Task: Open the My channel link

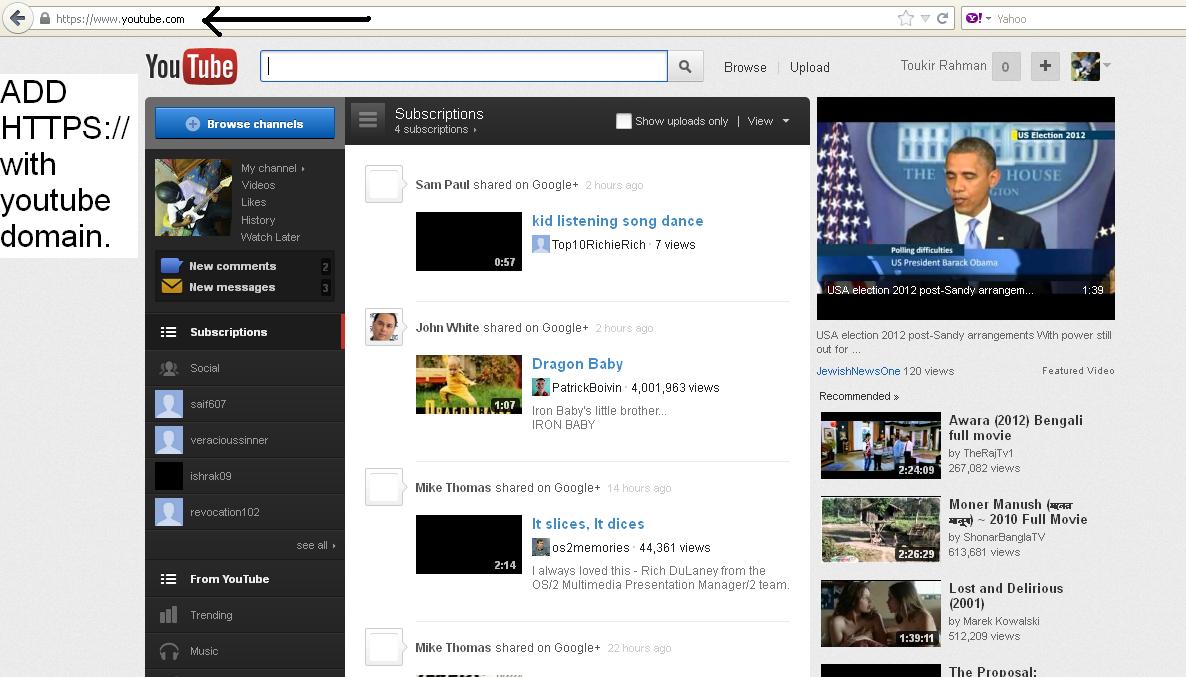Action: 272,168
